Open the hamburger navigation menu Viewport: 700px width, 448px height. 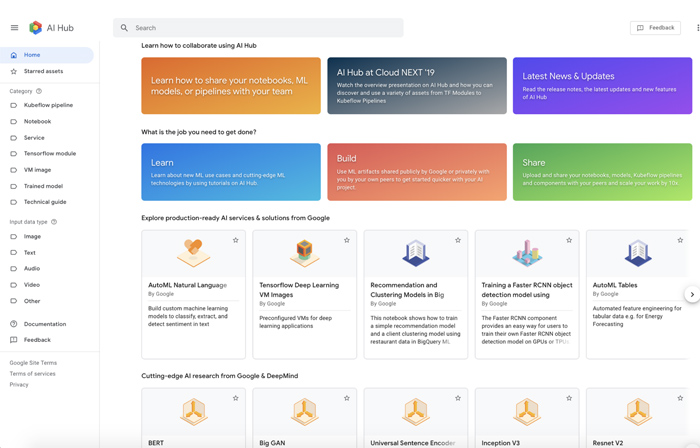(14, 28)
